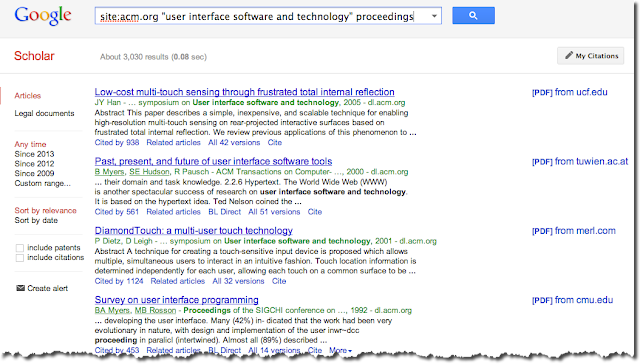Image resolution: width=640 pixels, height=364 pixels.
Task: Choose Sort by date
Action: point(36,220)
